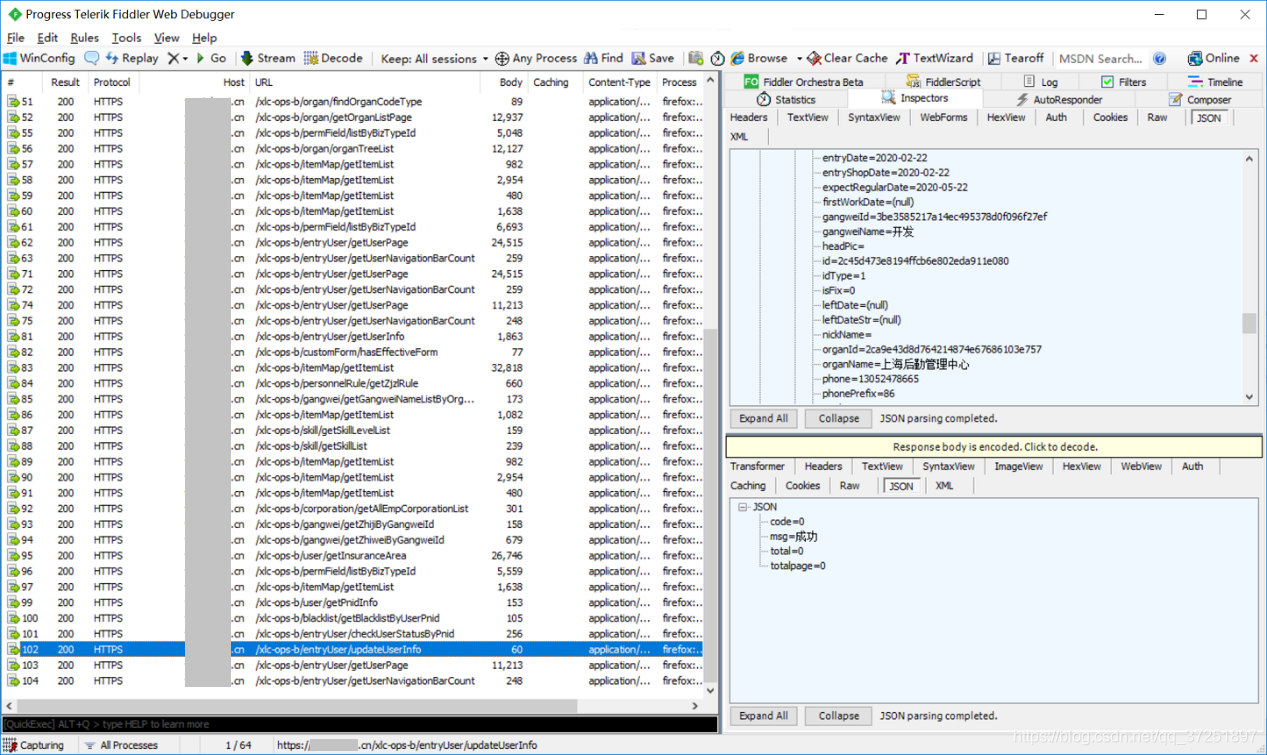
Task: Tearoff the inspectors panel
Action: 1015,58
